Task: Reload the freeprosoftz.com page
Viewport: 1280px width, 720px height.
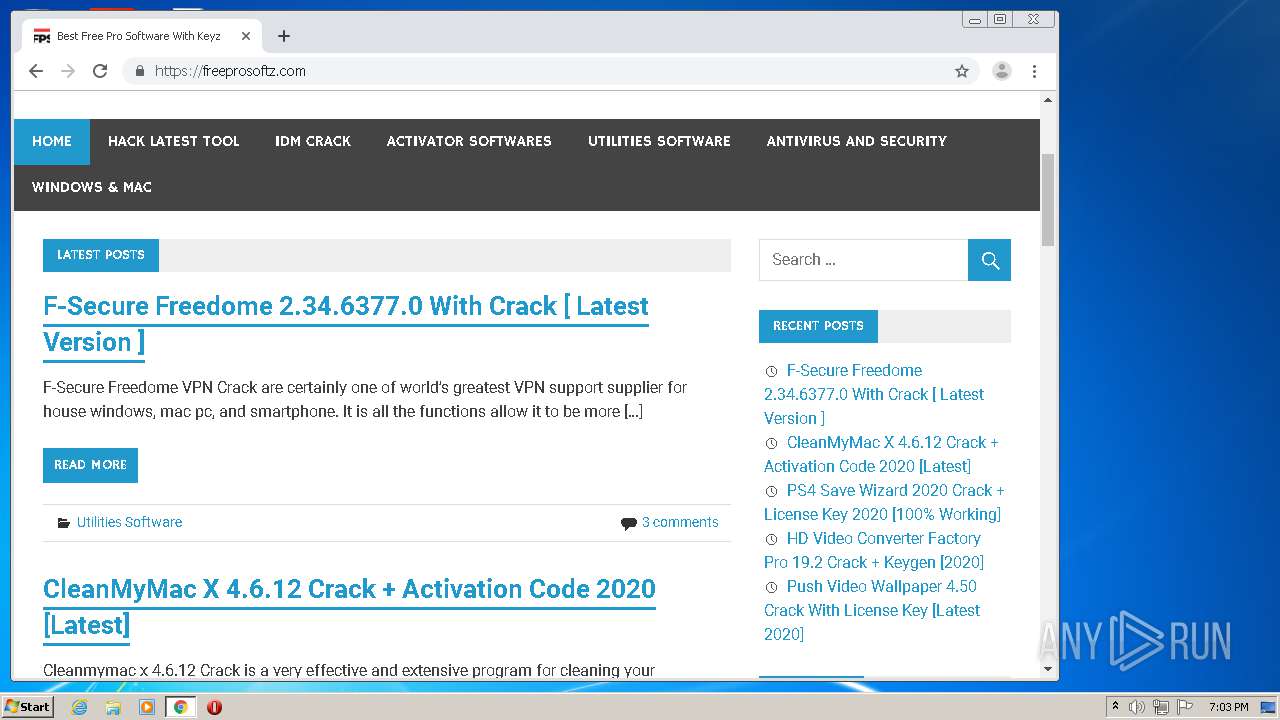Action: coord(100,71)
